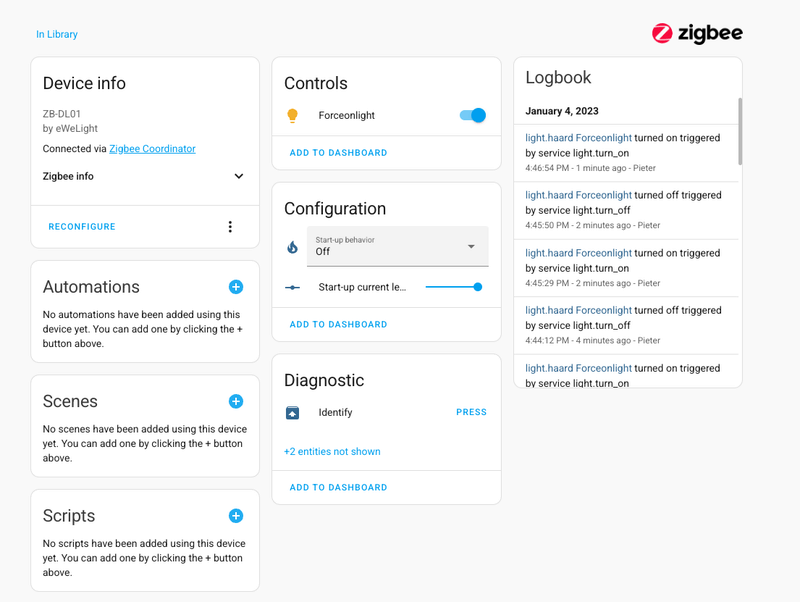Open the Zigbee Coordinator link
Viewport: 800px width, 602px height.
152,149
